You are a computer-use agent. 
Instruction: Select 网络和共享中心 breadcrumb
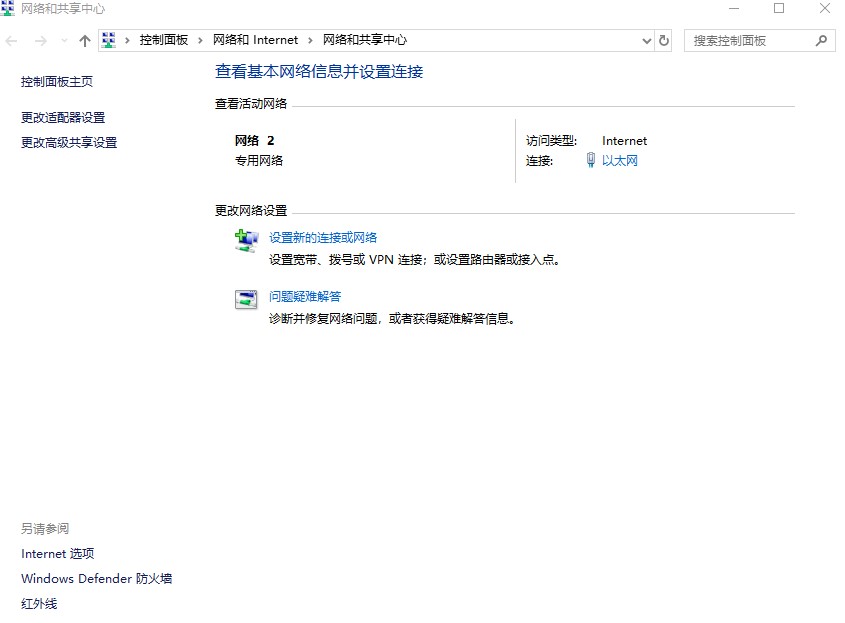click(365, 40)
